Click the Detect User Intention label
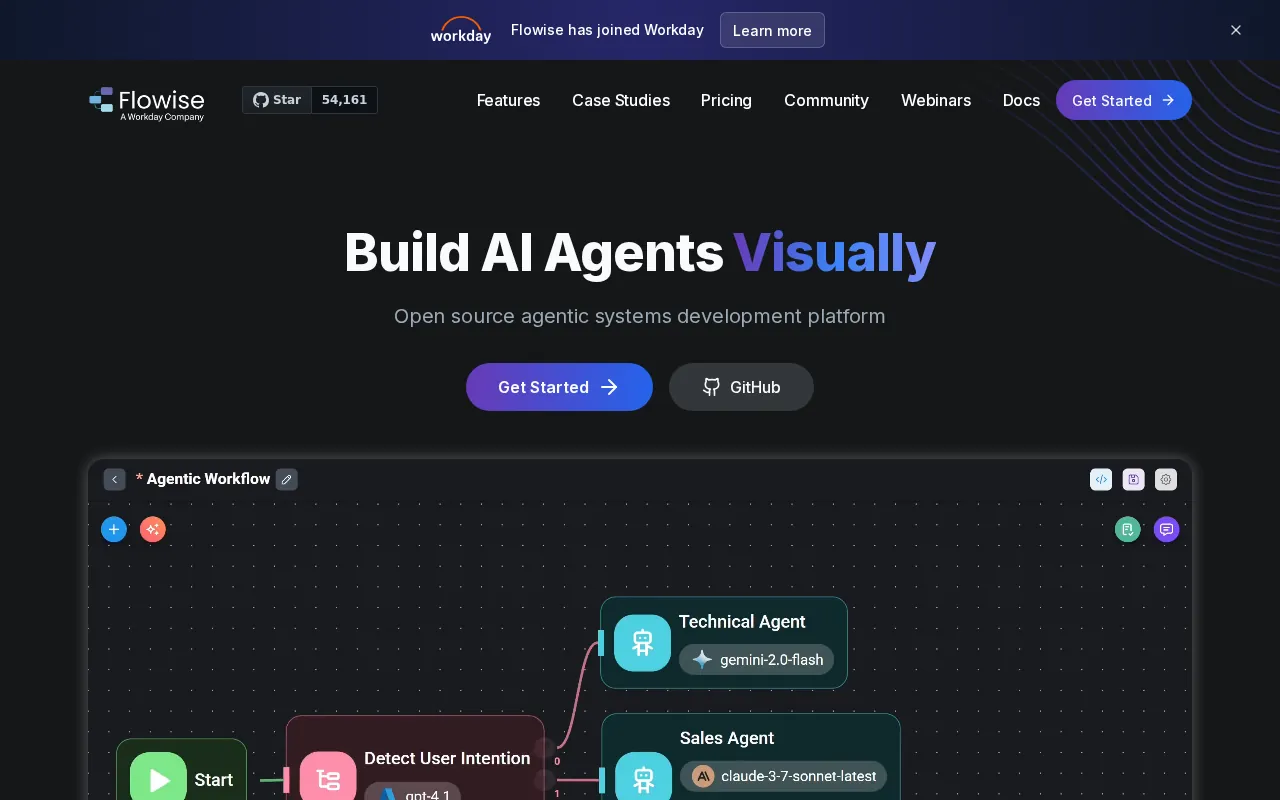Screen dimensions: 1280x800 pyautogui.click(x=447, y=758)
